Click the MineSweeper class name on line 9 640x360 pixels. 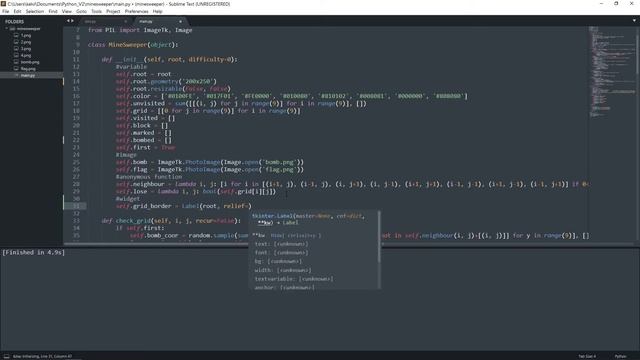point(128,44)
